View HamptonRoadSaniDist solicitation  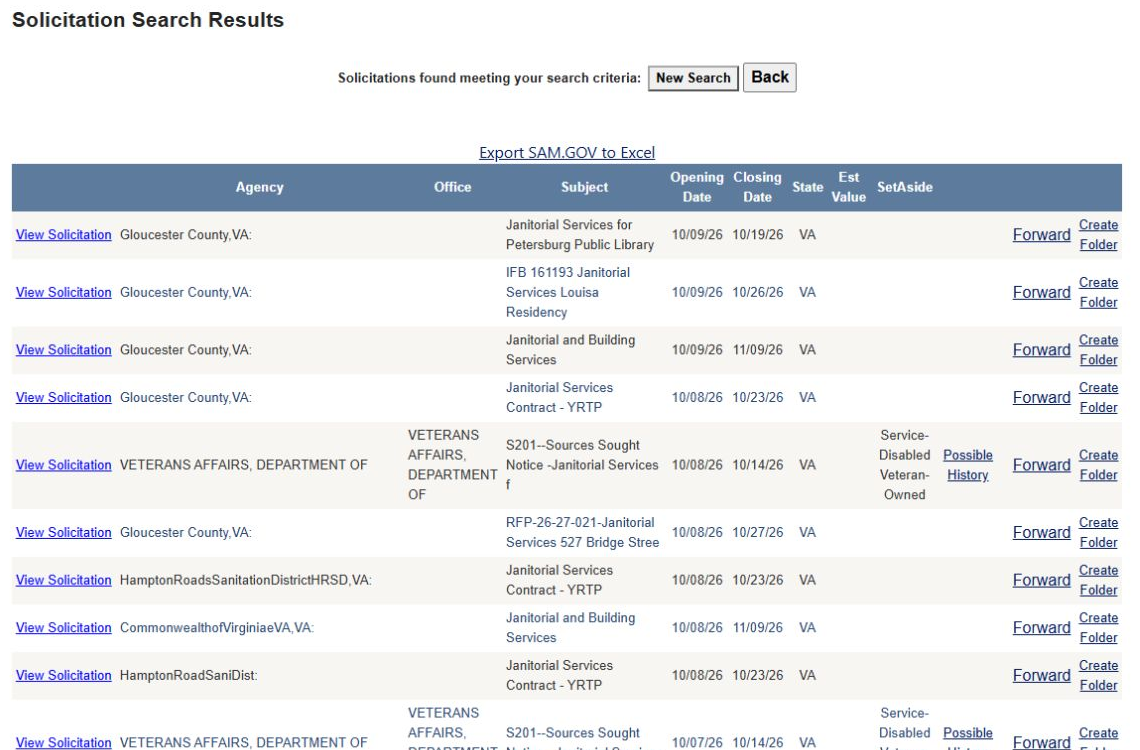coord(64,676)
